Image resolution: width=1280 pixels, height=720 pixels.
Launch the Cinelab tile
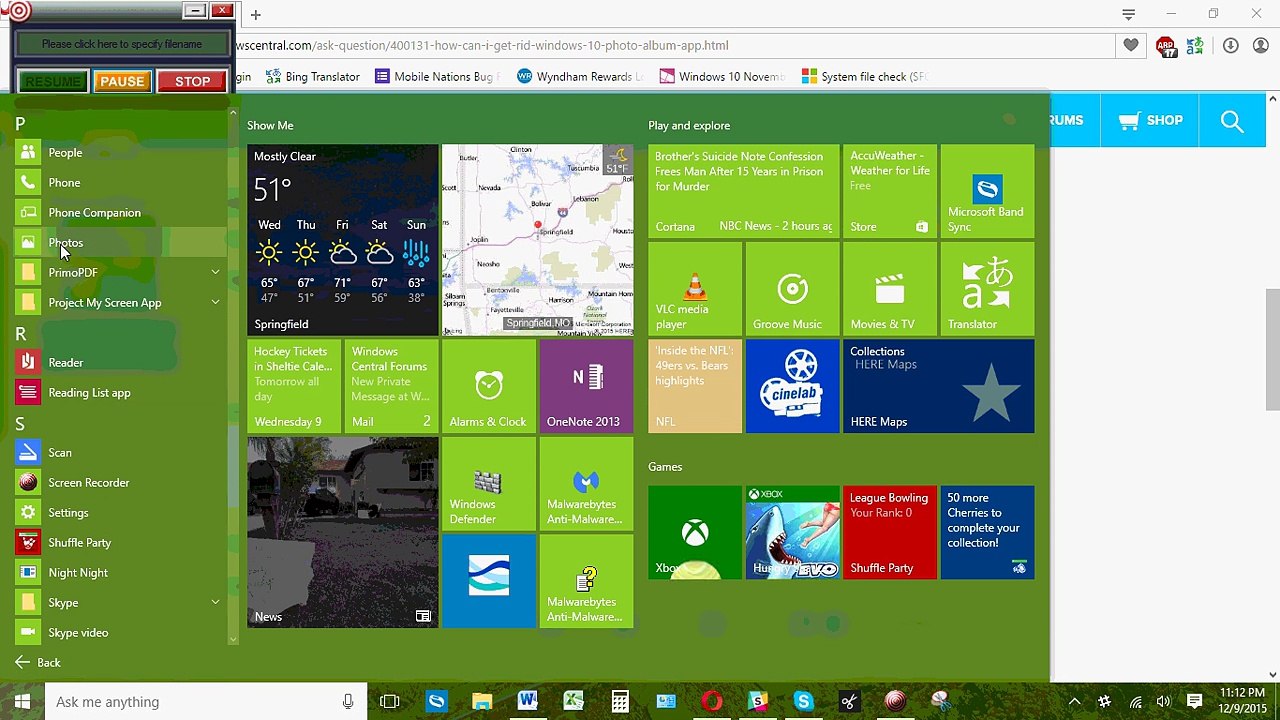coord(792,386)
